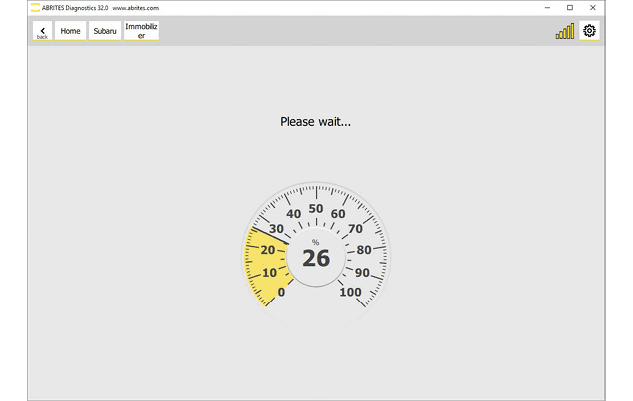This screenshot has width=633, height=401.
Task: Click the ABRITES logo in title bar
Action: tap(35, 7)
